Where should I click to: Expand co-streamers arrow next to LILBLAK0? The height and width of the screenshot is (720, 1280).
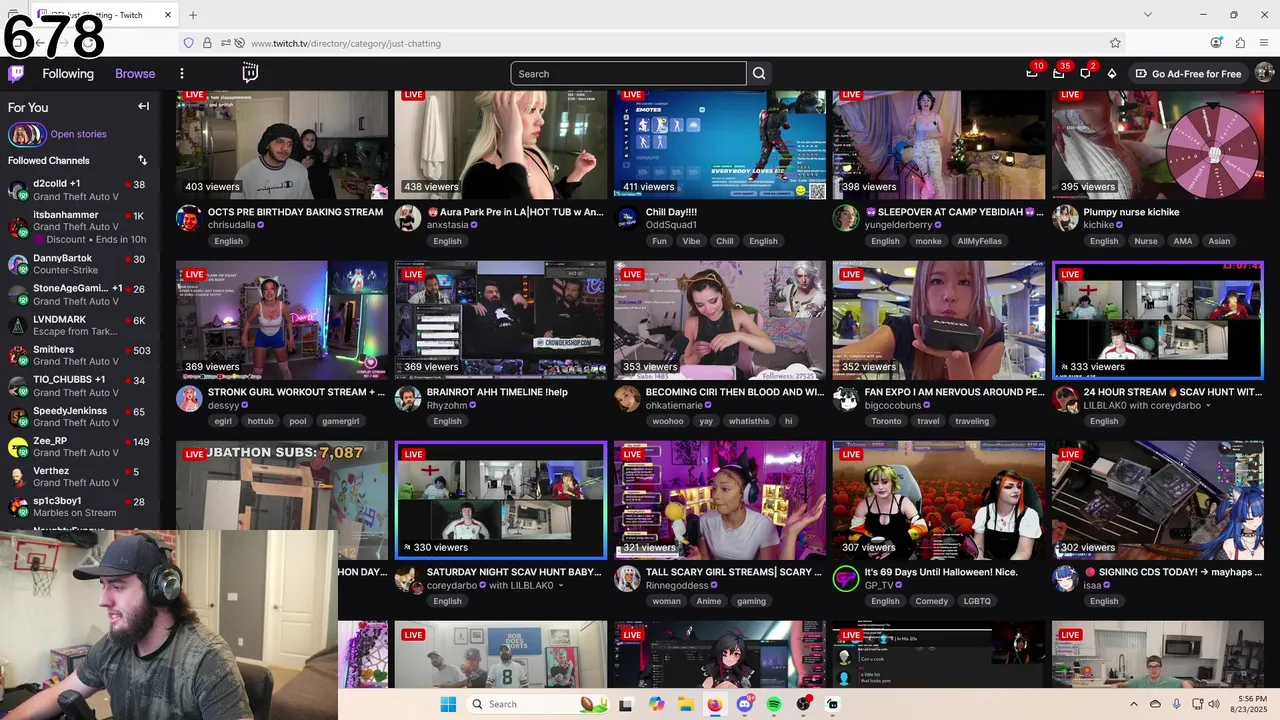coord(560,585)
